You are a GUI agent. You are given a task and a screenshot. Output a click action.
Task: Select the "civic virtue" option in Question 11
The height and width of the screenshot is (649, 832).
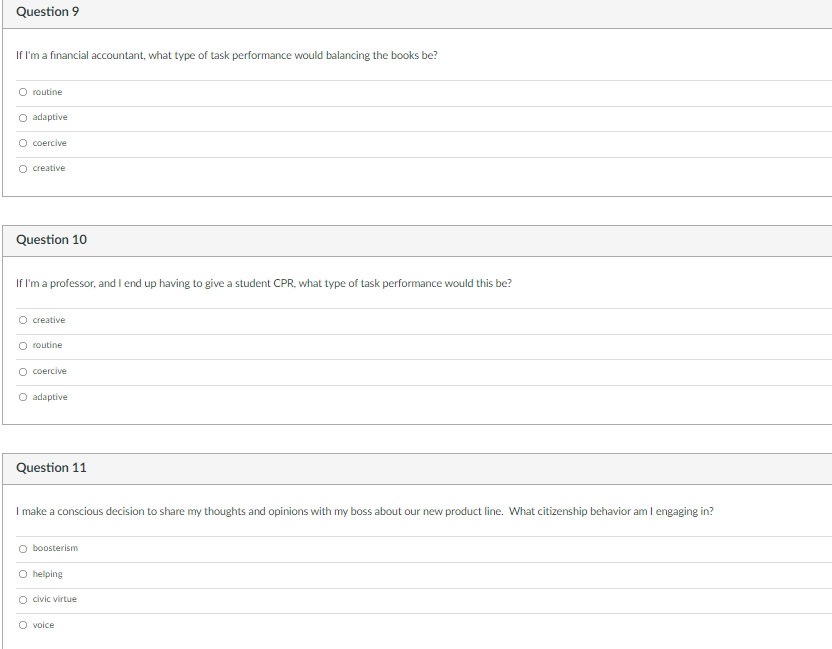tap(22, 598)
